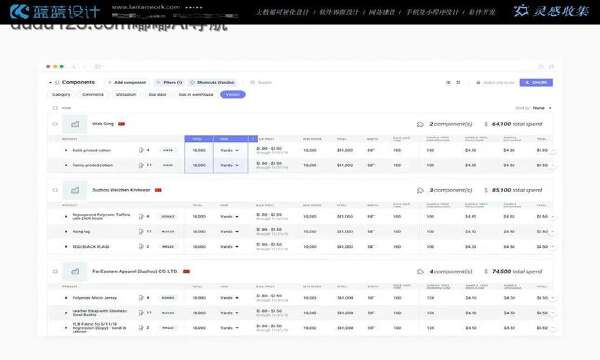Screen dimensions: 600x360
Task: Click comments icon beside 4 component(s)
Action: tap(420, 272)
